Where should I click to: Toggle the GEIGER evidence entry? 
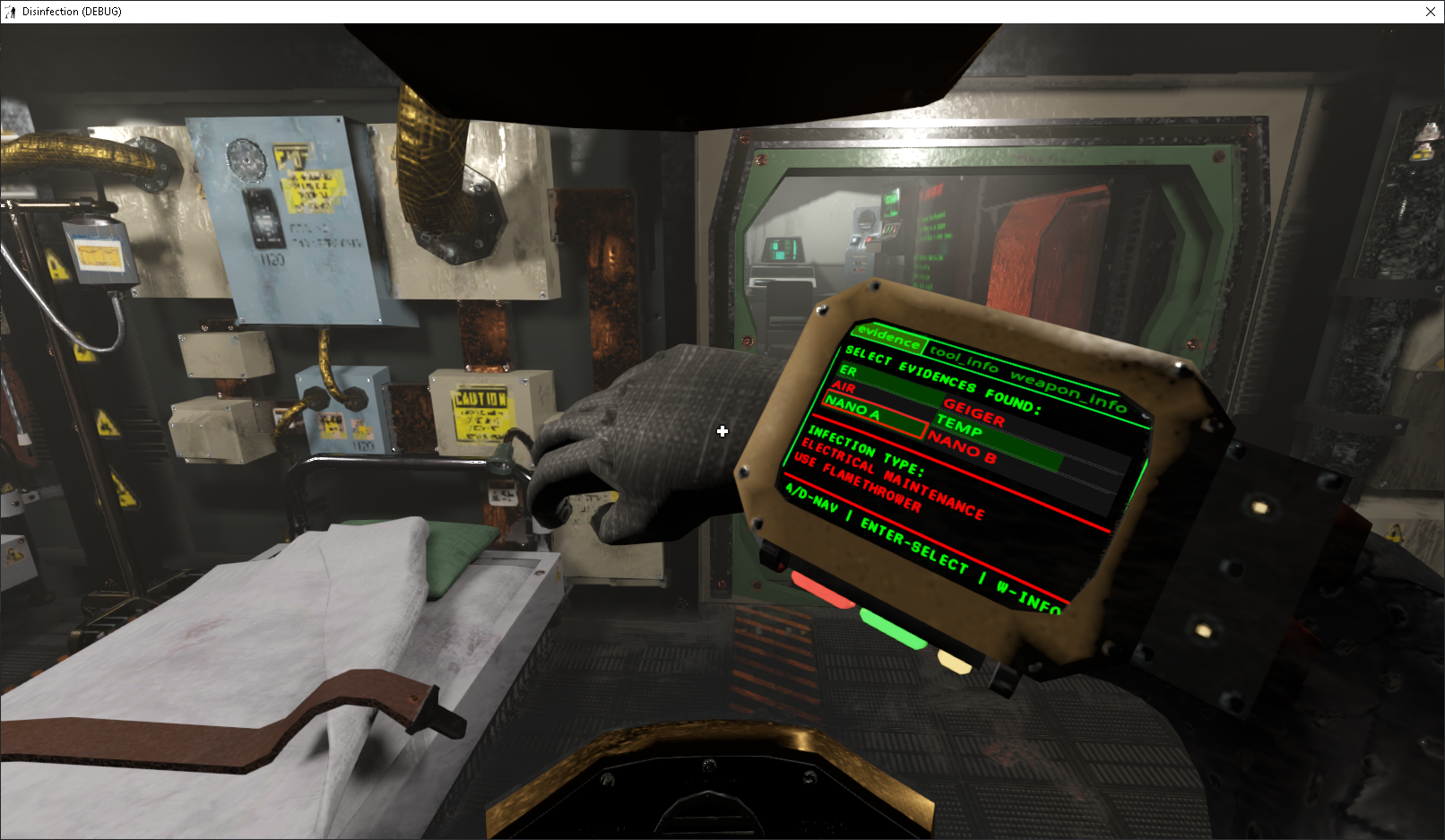974,412
